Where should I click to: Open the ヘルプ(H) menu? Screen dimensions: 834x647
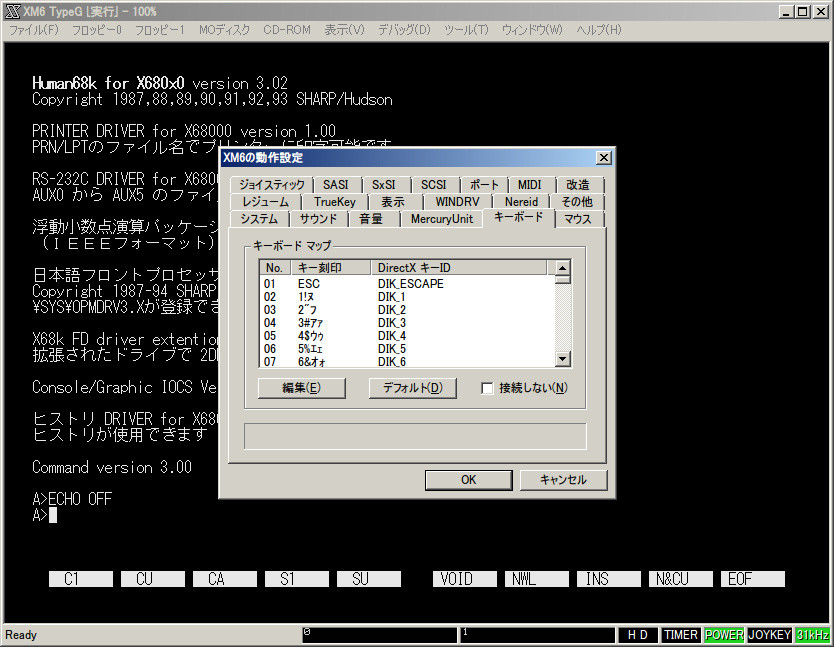coord(598,30)
